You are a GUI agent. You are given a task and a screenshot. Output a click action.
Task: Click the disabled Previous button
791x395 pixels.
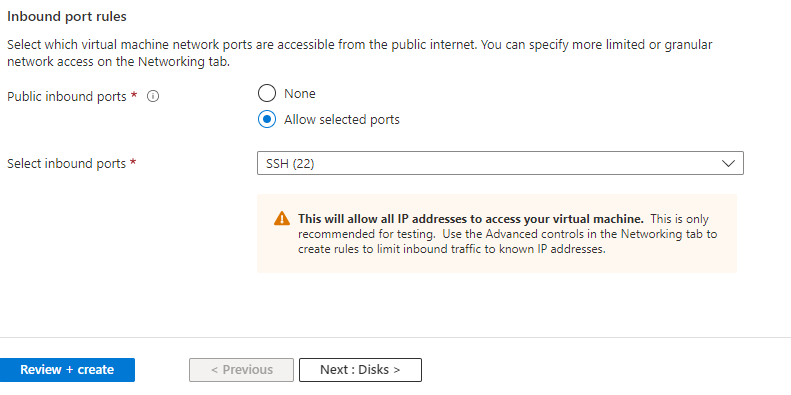241,370
